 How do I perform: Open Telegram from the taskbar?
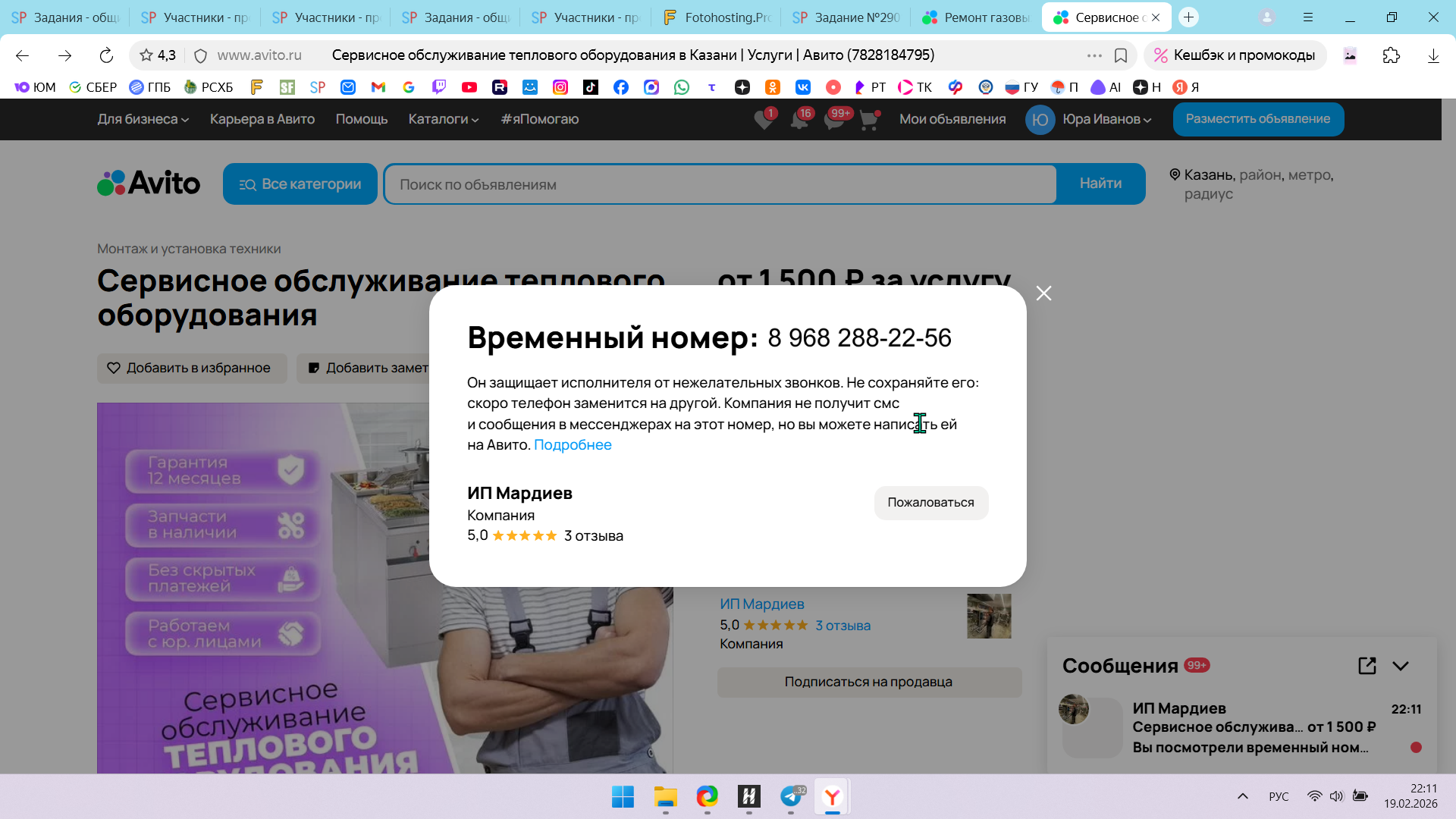[x=791, y=796]
